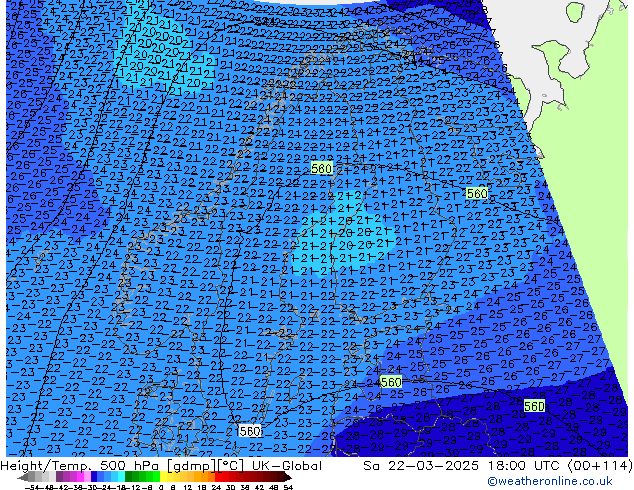Click the 560 contour label near green land
Image resolution: width=634 pixels, height=490 pixels.
point(477,194)
